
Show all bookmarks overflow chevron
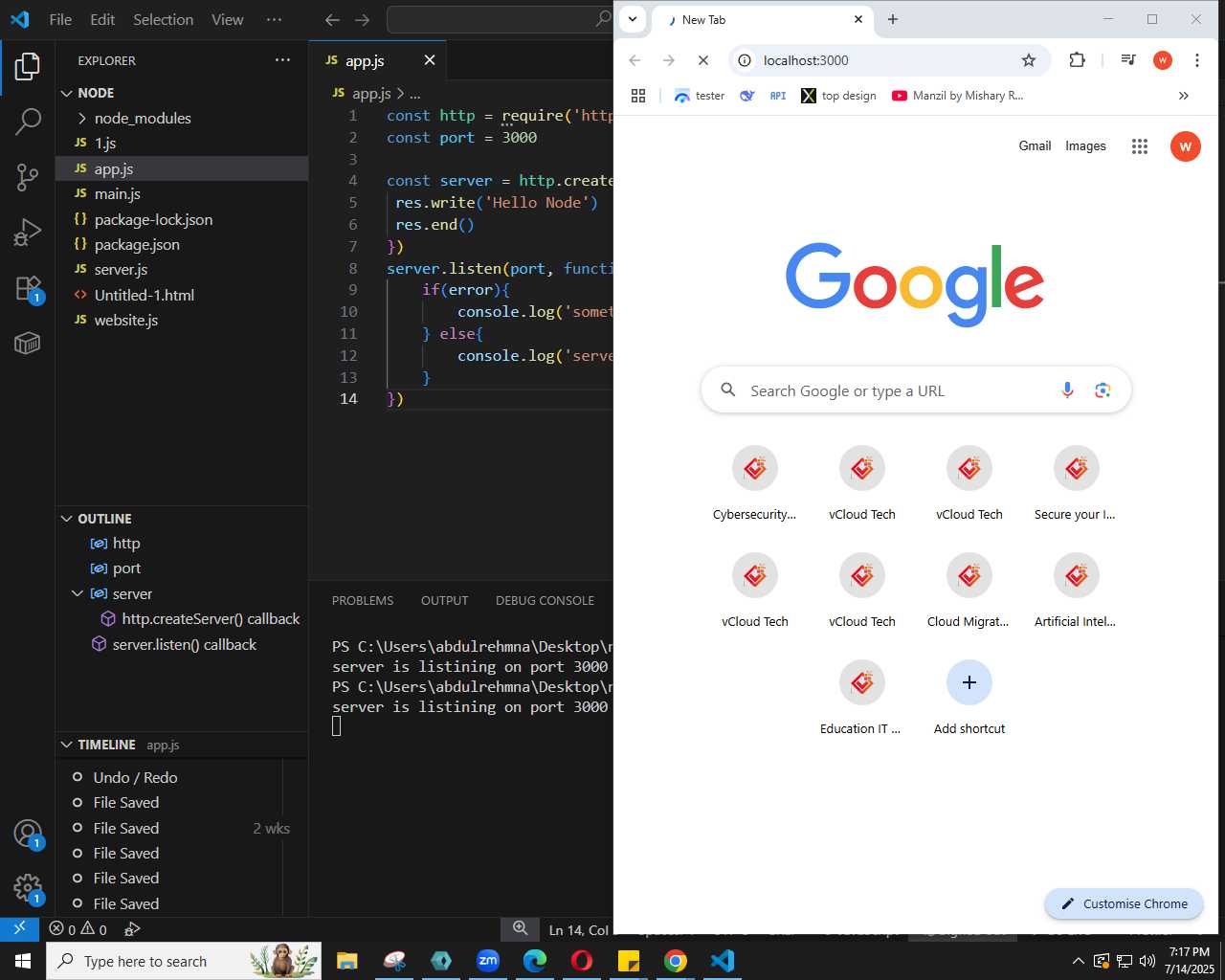coord(1184,96)
